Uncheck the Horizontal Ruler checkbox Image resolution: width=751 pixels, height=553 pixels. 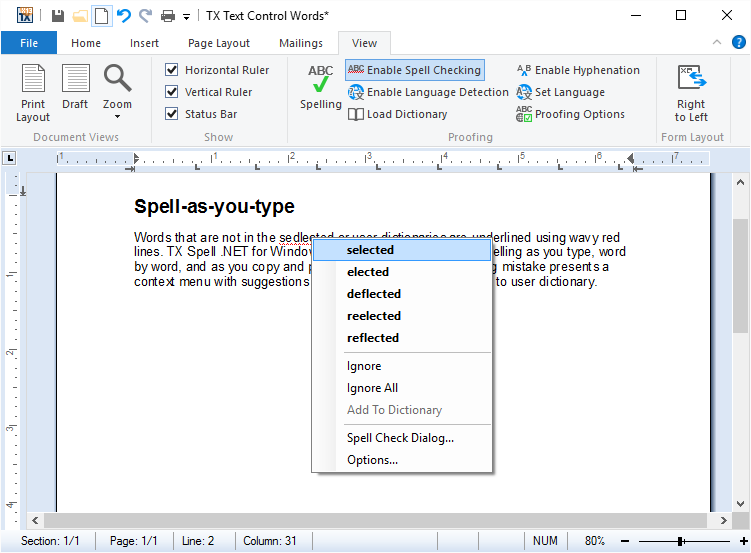pyautogui.click(x=172, y=70)
